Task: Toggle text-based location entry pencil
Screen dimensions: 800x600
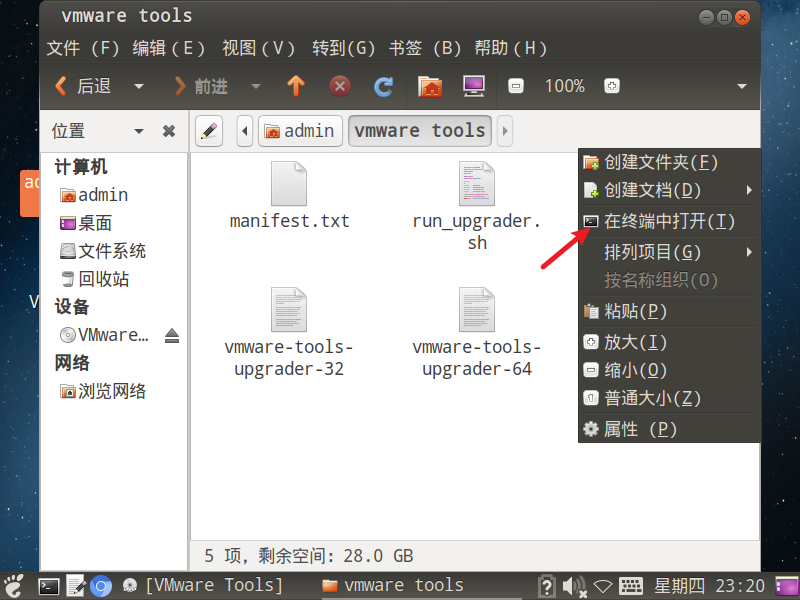Action: click(x=209, y=131)
